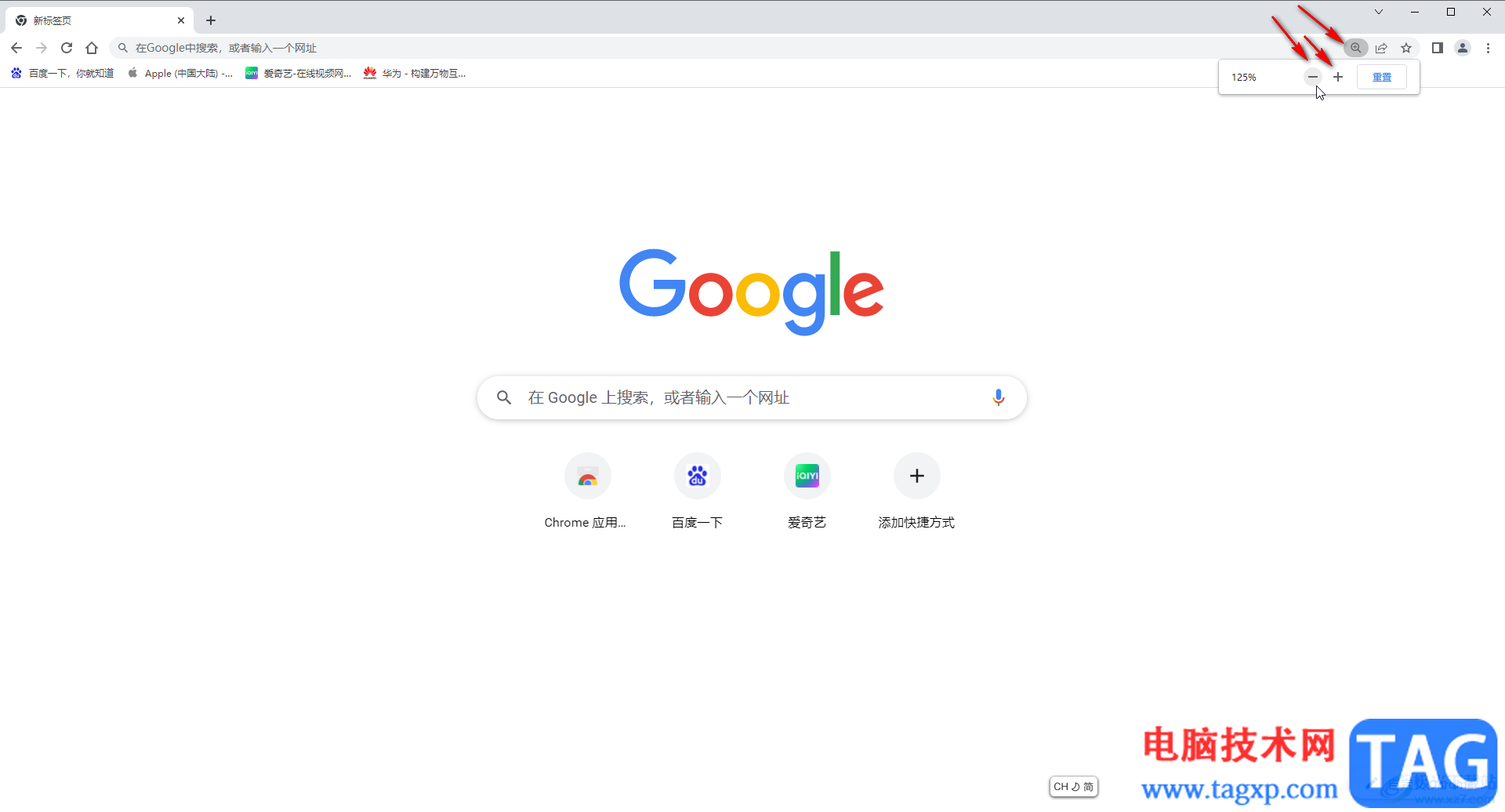
Task: Toggle the side panel icon
Action: coord(1438,48)
